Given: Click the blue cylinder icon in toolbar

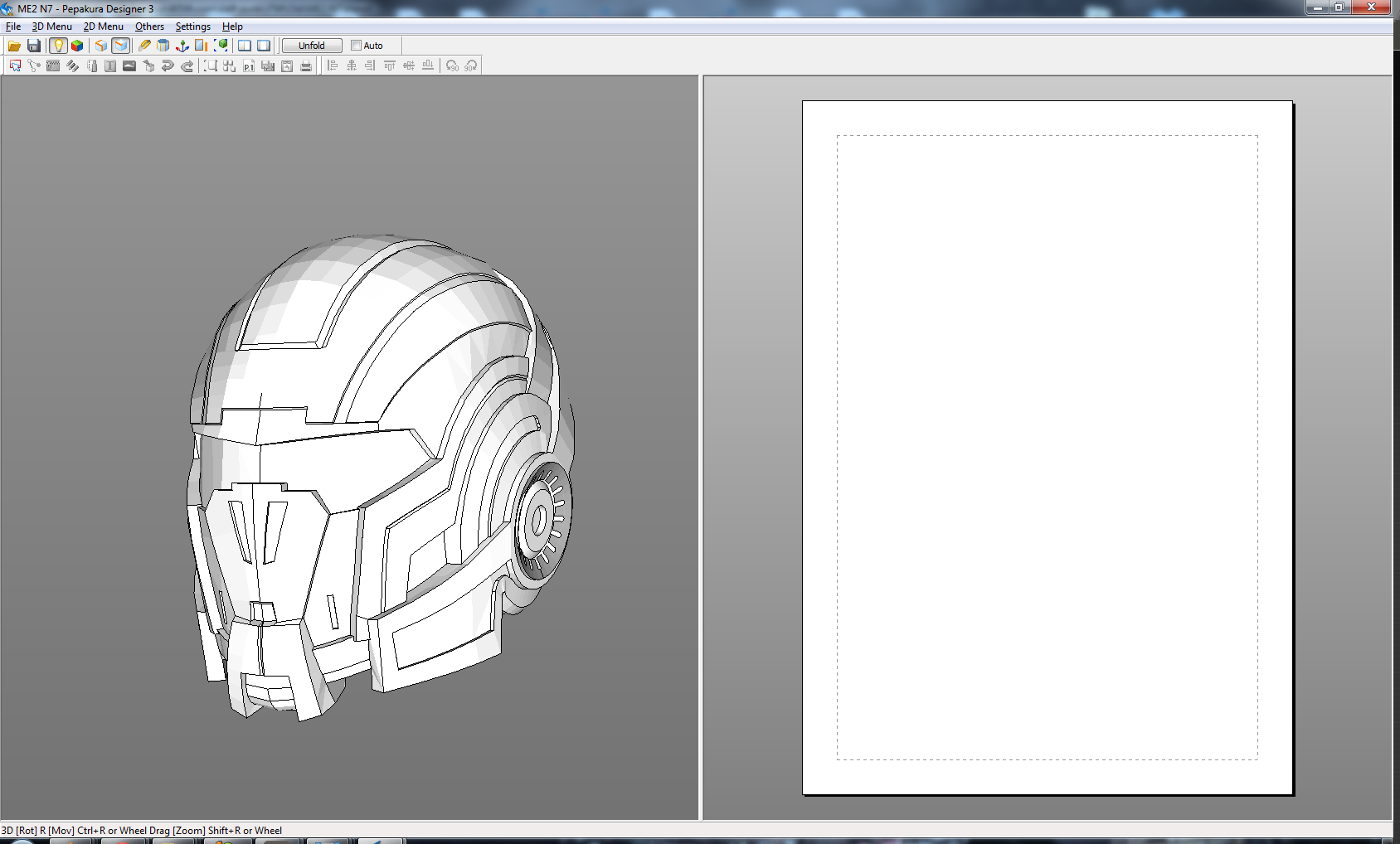Looking at the screenshot, I should 163,46.
